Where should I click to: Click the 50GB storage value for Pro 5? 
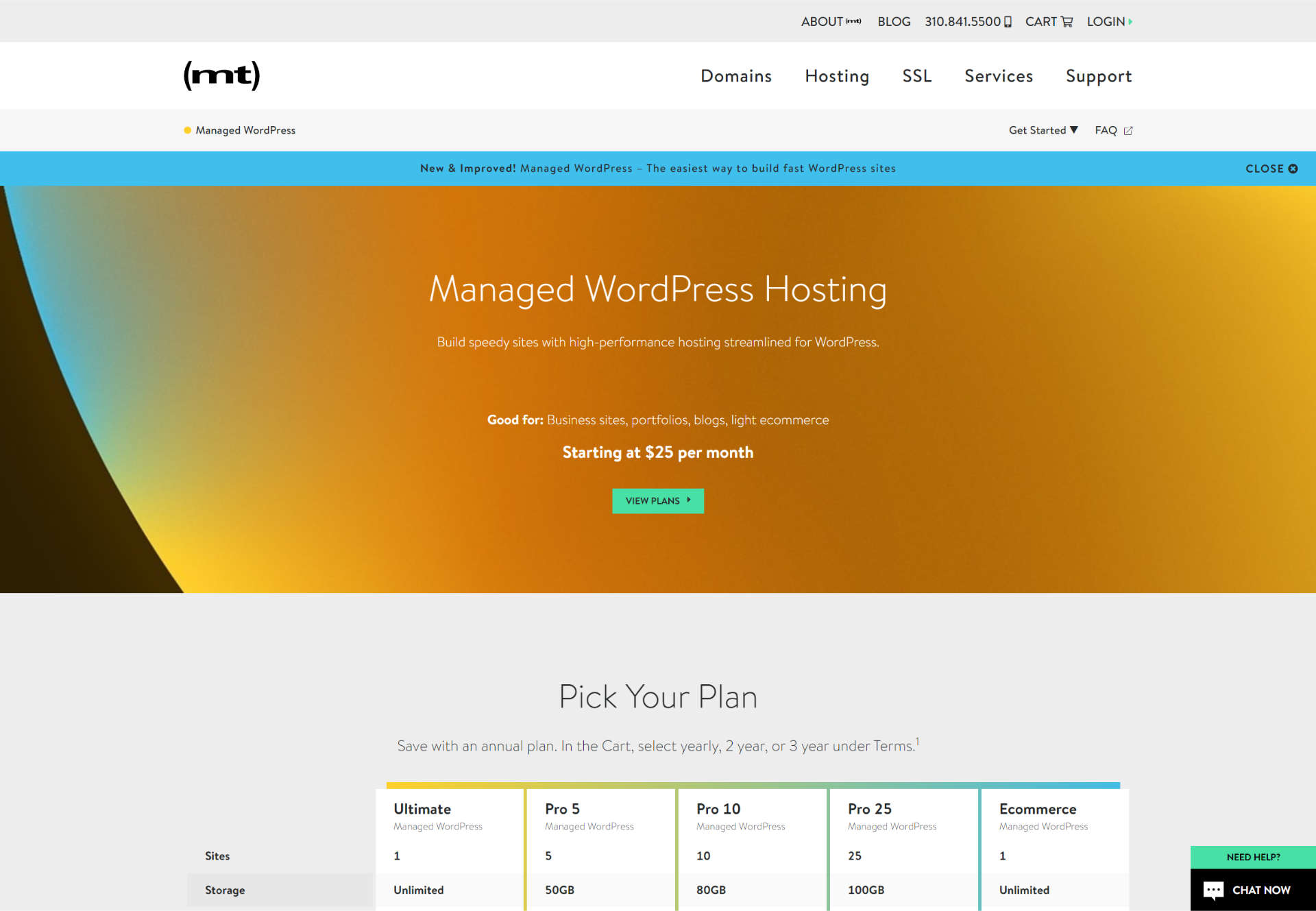pyautogui.click(x=559, y=890)
